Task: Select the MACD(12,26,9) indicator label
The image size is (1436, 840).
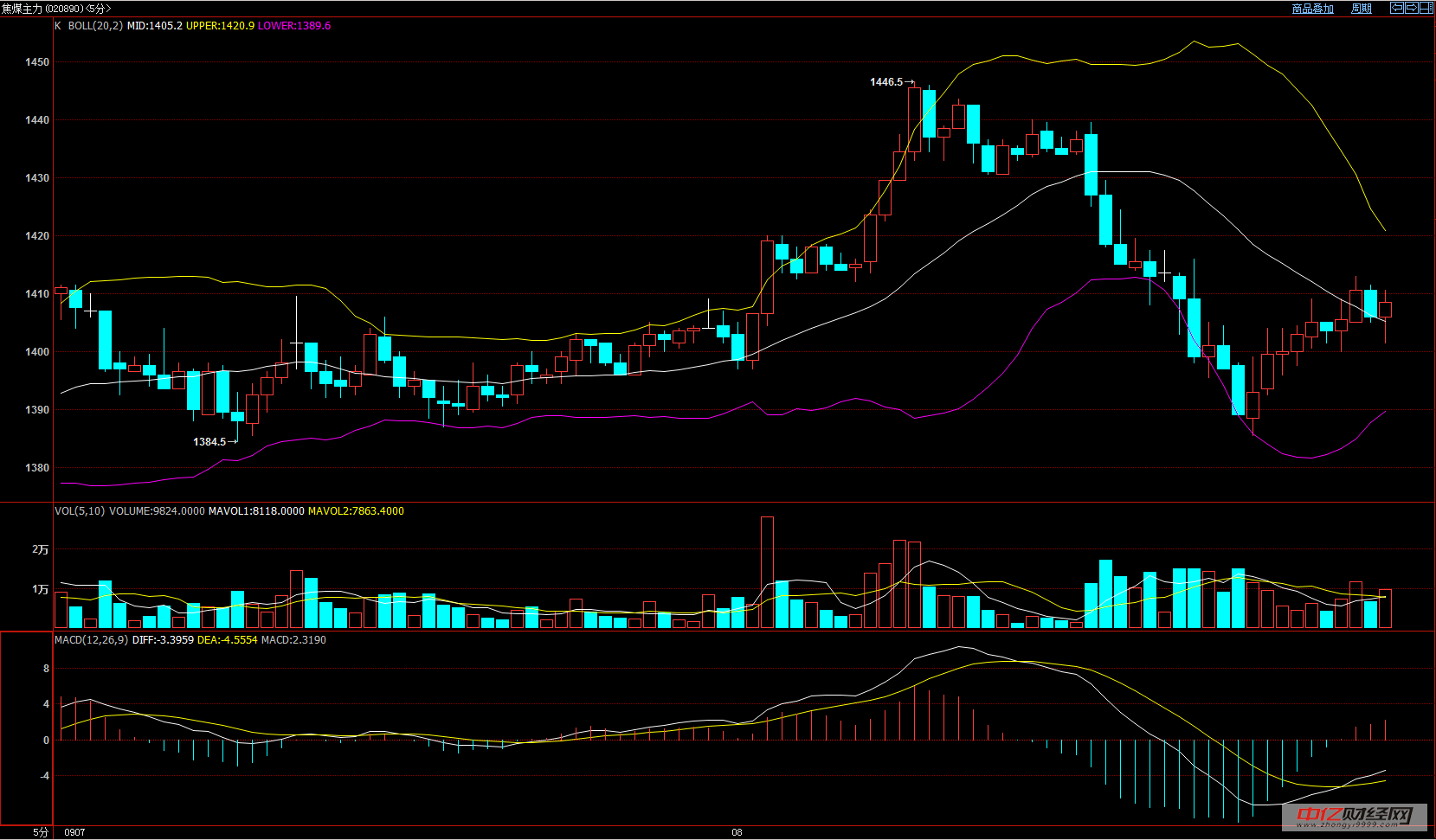Action: pos(91,640)
